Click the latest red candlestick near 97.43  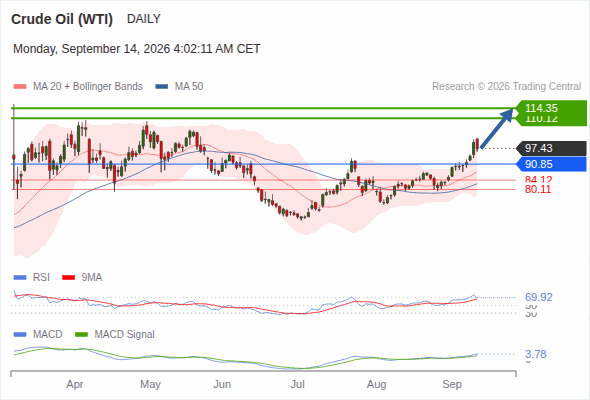pyautogui.click(x=477, y=144)
